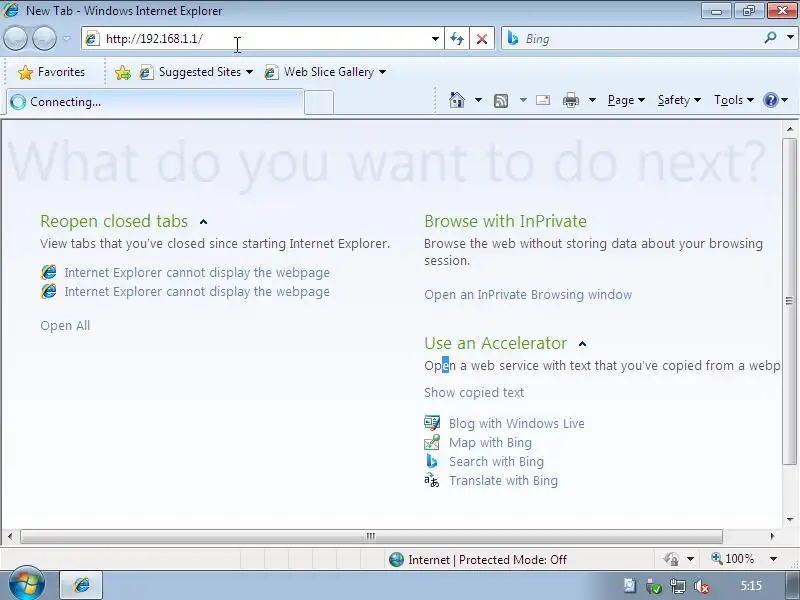Screen dimensions: 800x600
Task: Click the status bar privacy/security icon
Action: [x=671, y=559]
